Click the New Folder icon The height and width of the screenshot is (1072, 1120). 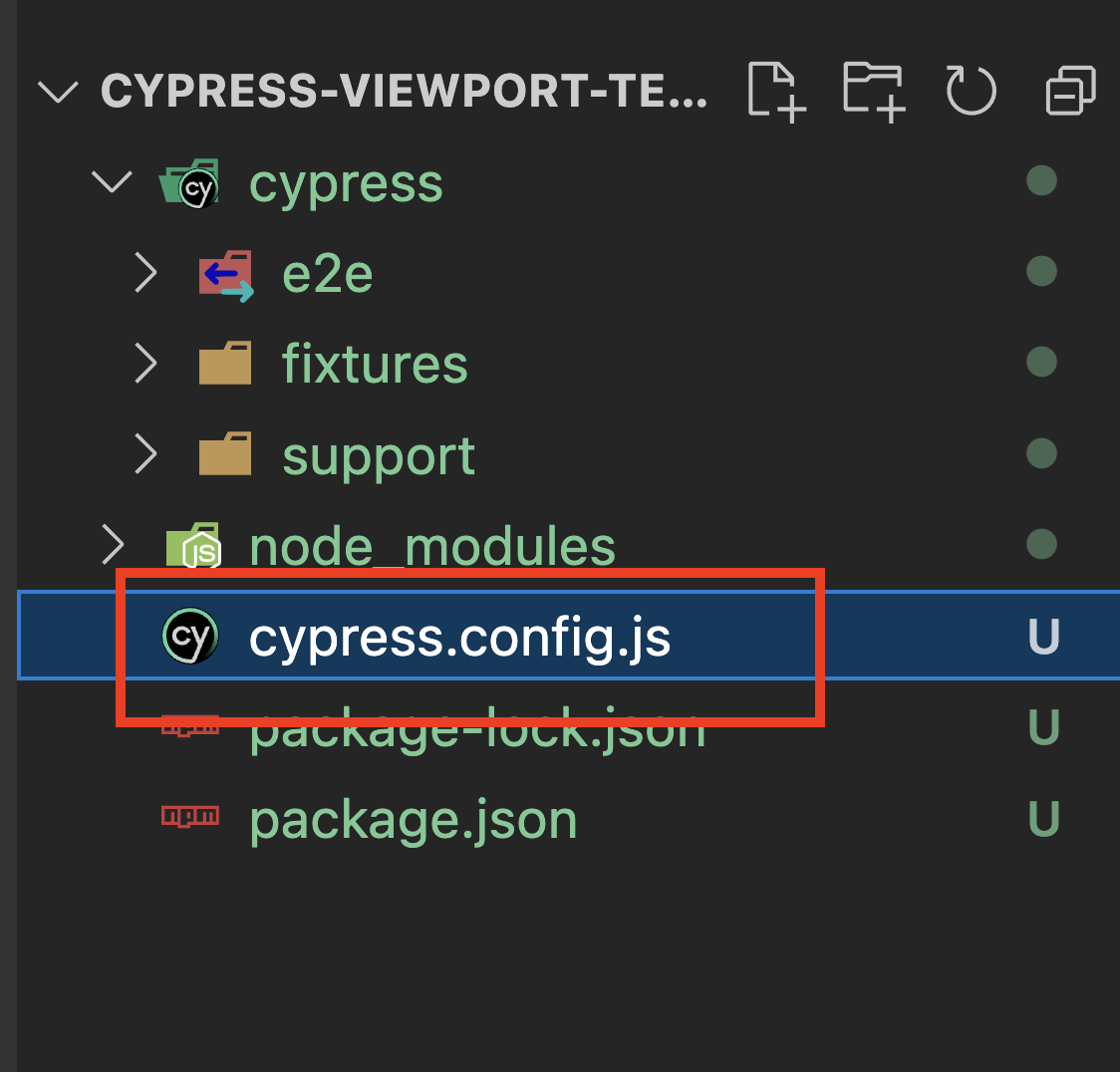coord(873,91)
